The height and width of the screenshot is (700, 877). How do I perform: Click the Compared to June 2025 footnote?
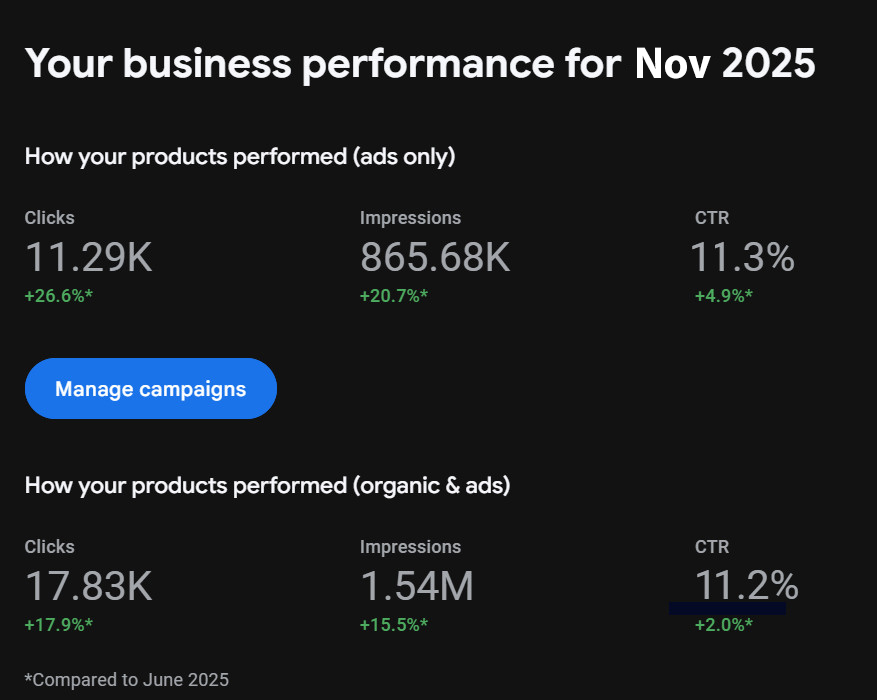(x=127, y=679)
